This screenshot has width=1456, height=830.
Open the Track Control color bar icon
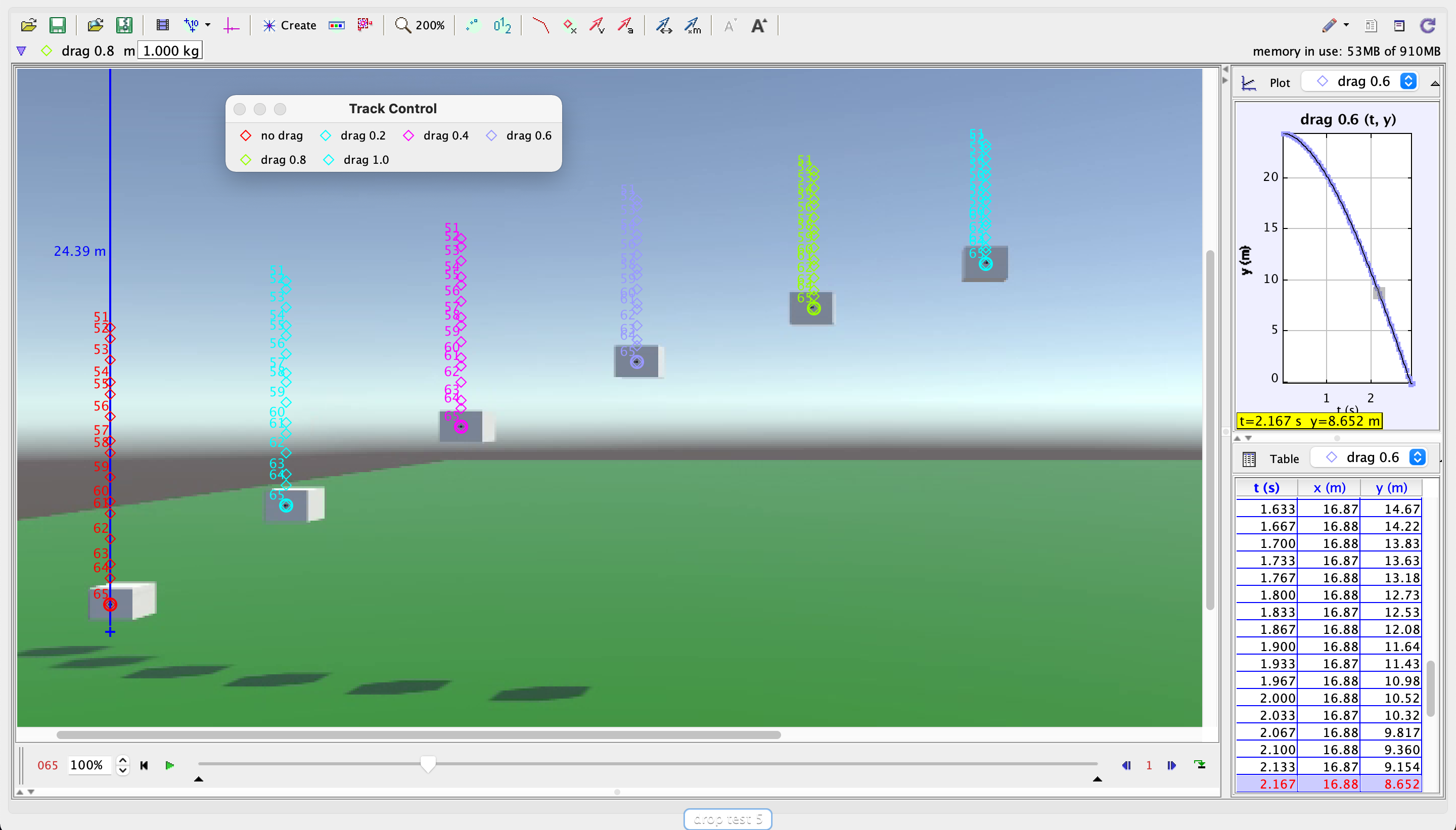337,25
